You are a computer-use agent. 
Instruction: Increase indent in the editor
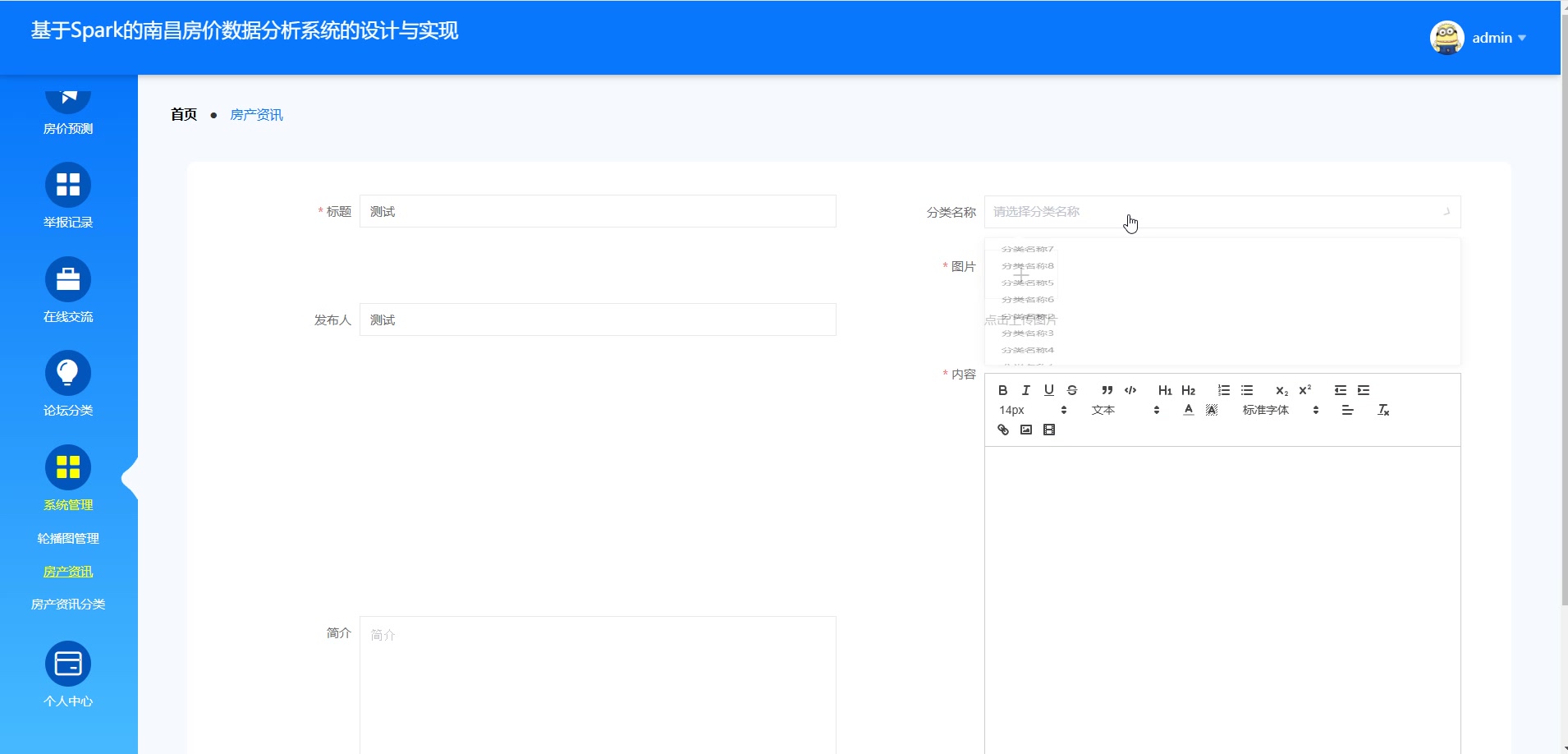[x=1363, y=390]
